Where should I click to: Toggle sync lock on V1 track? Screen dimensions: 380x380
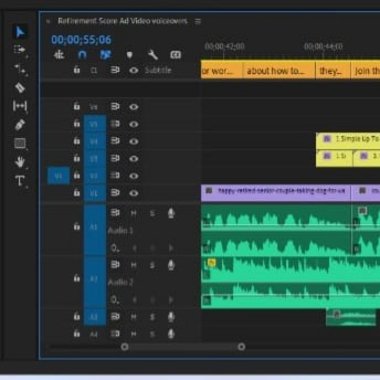115,193
